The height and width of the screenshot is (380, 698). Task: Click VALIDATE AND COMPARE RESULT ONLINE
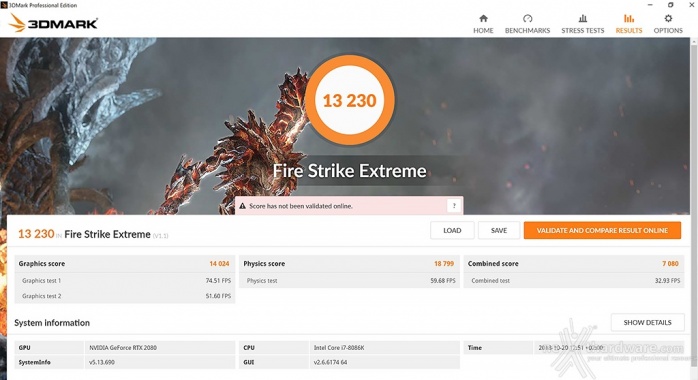[602, 230]
